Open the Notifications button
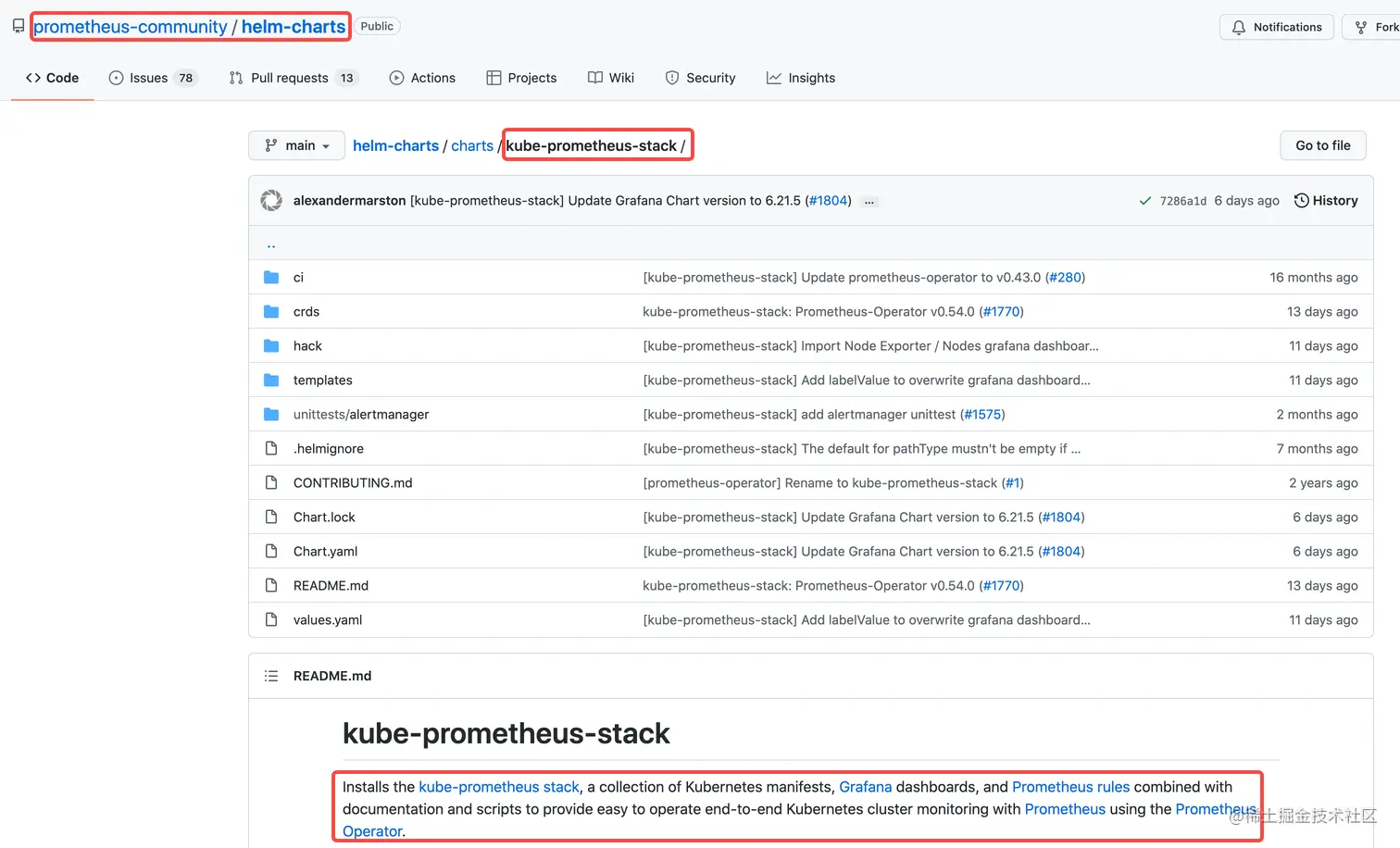 click(x=1276, y=27)
